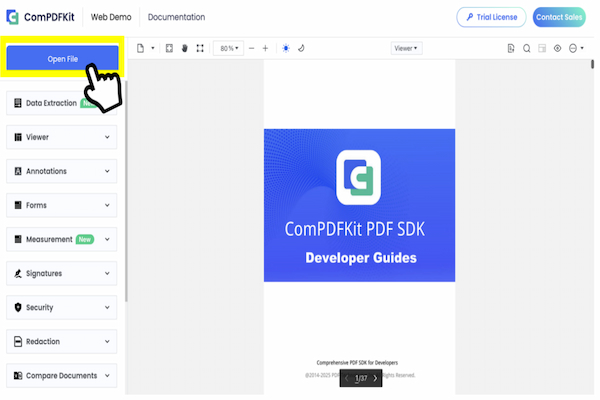Go to next page arrow

375,378
